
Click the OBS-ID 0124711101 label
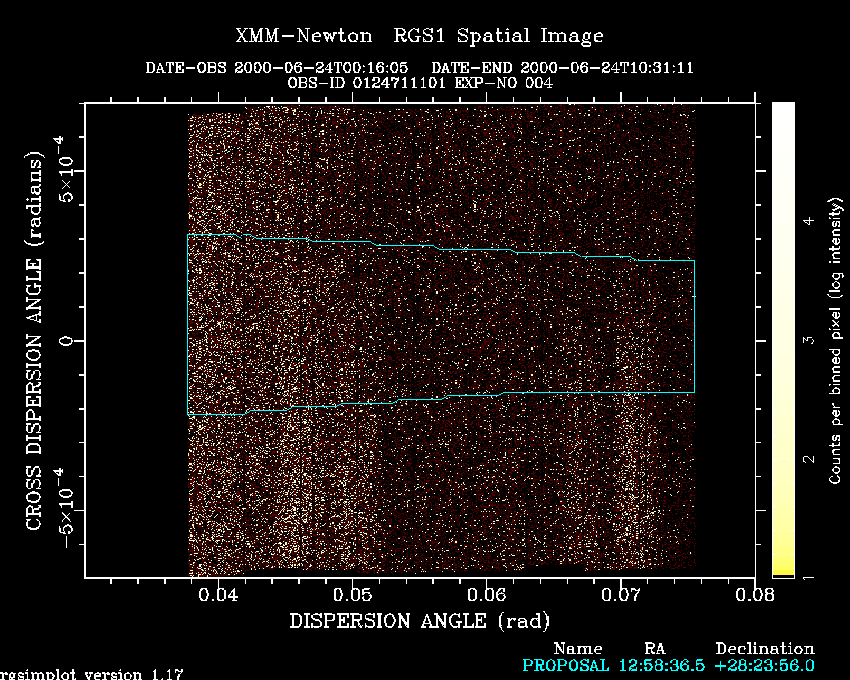point(363,82)
